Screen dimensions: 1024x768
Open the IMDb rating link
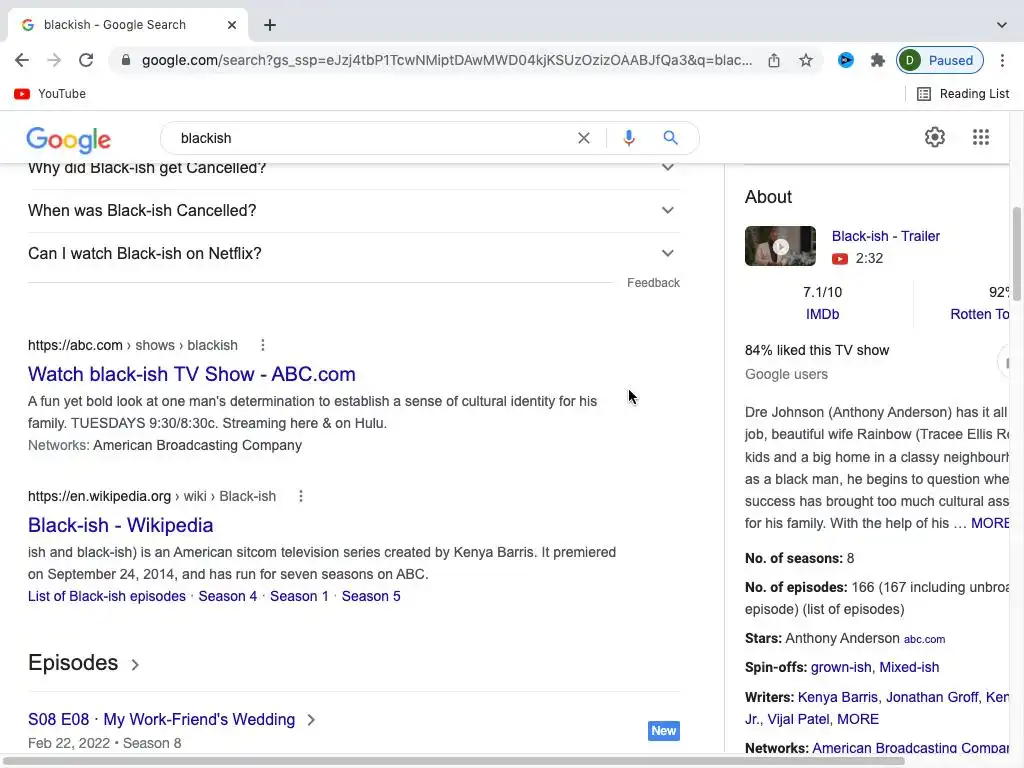point(822,315)
